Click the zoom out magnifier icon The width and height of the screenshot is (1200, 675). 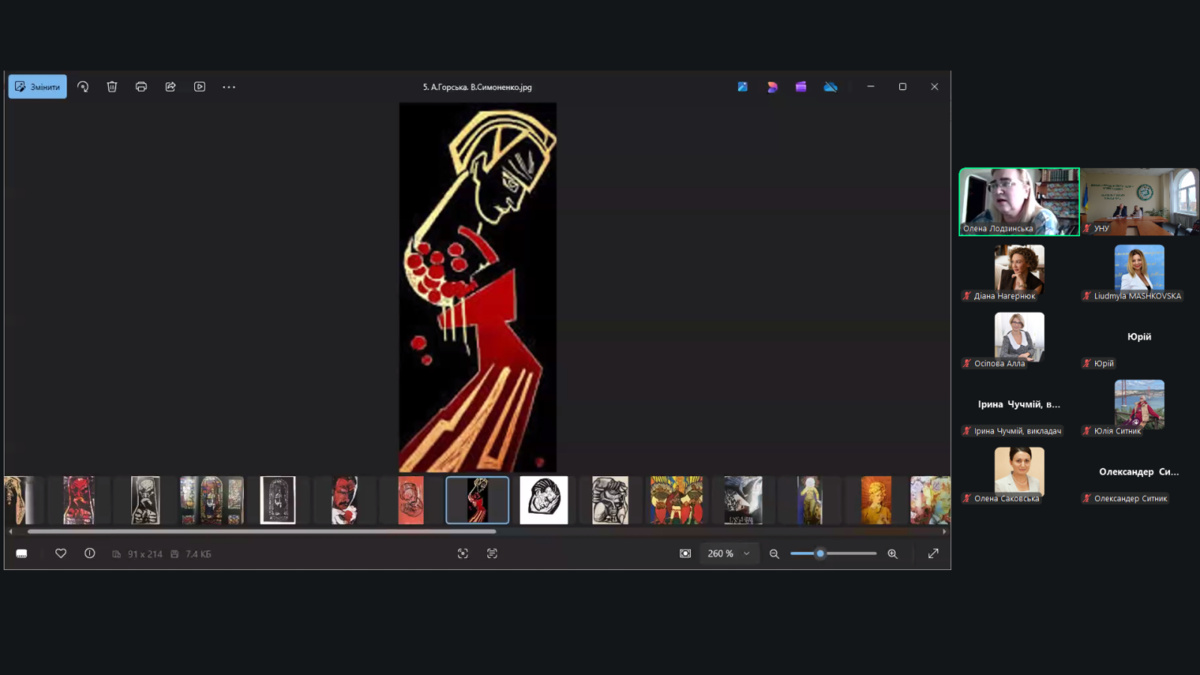774,554
